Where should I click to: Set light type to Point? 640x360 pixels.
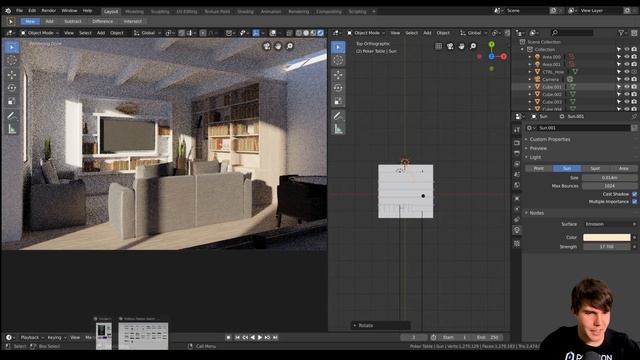click(x=539, y=168)
